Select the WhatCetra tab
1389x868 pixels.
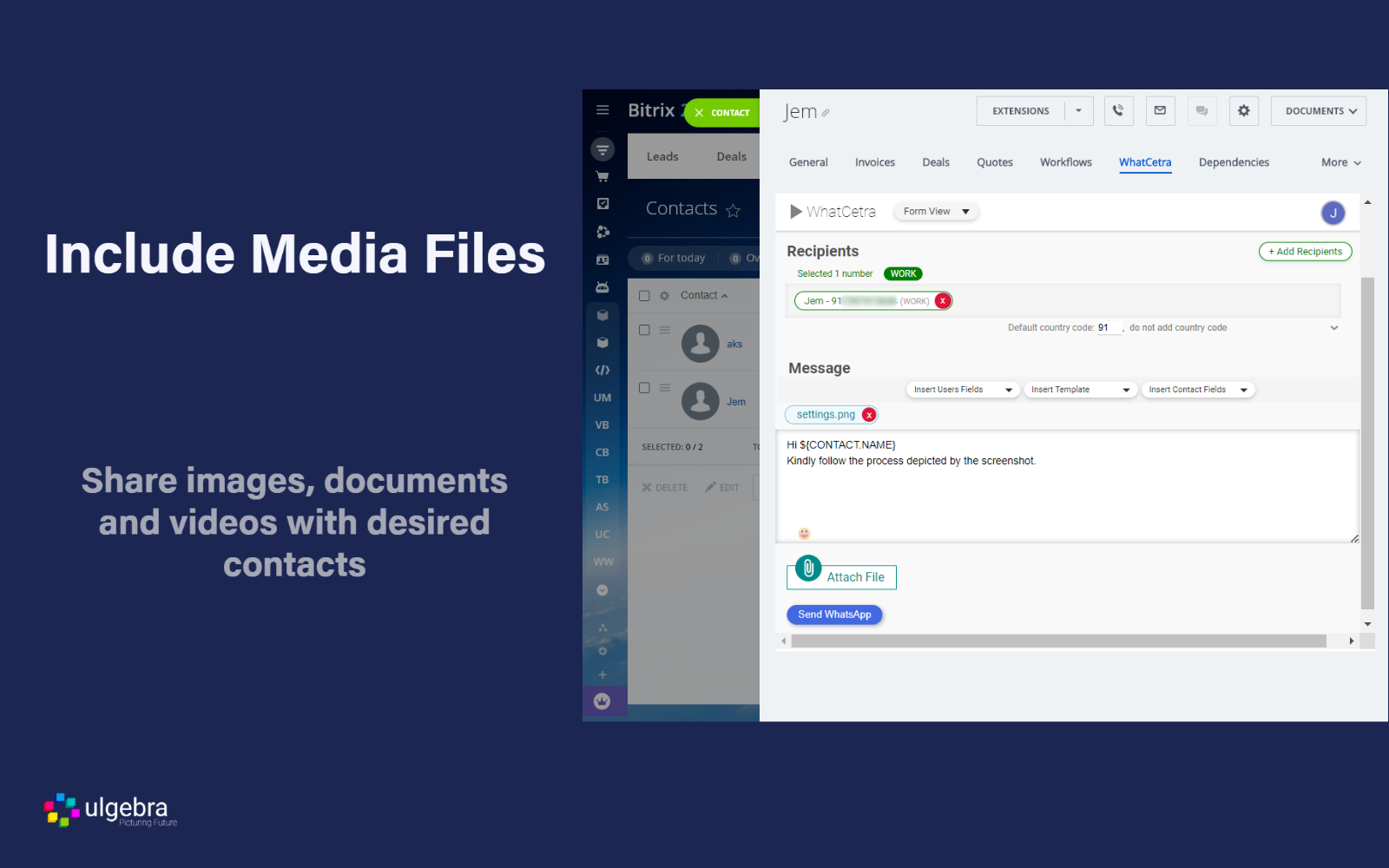pos(1145,162)
